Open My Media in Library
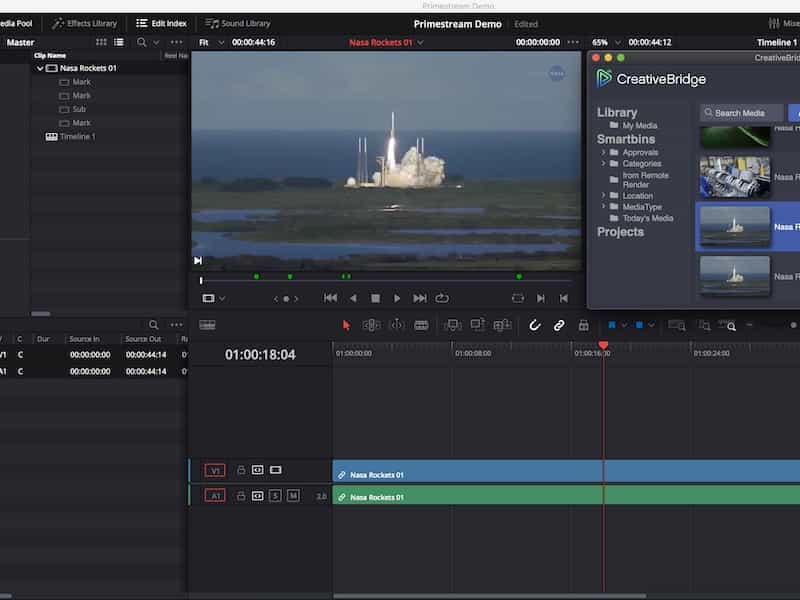The height and width of the screenshot is (600, 800). [x=639, y=126]
